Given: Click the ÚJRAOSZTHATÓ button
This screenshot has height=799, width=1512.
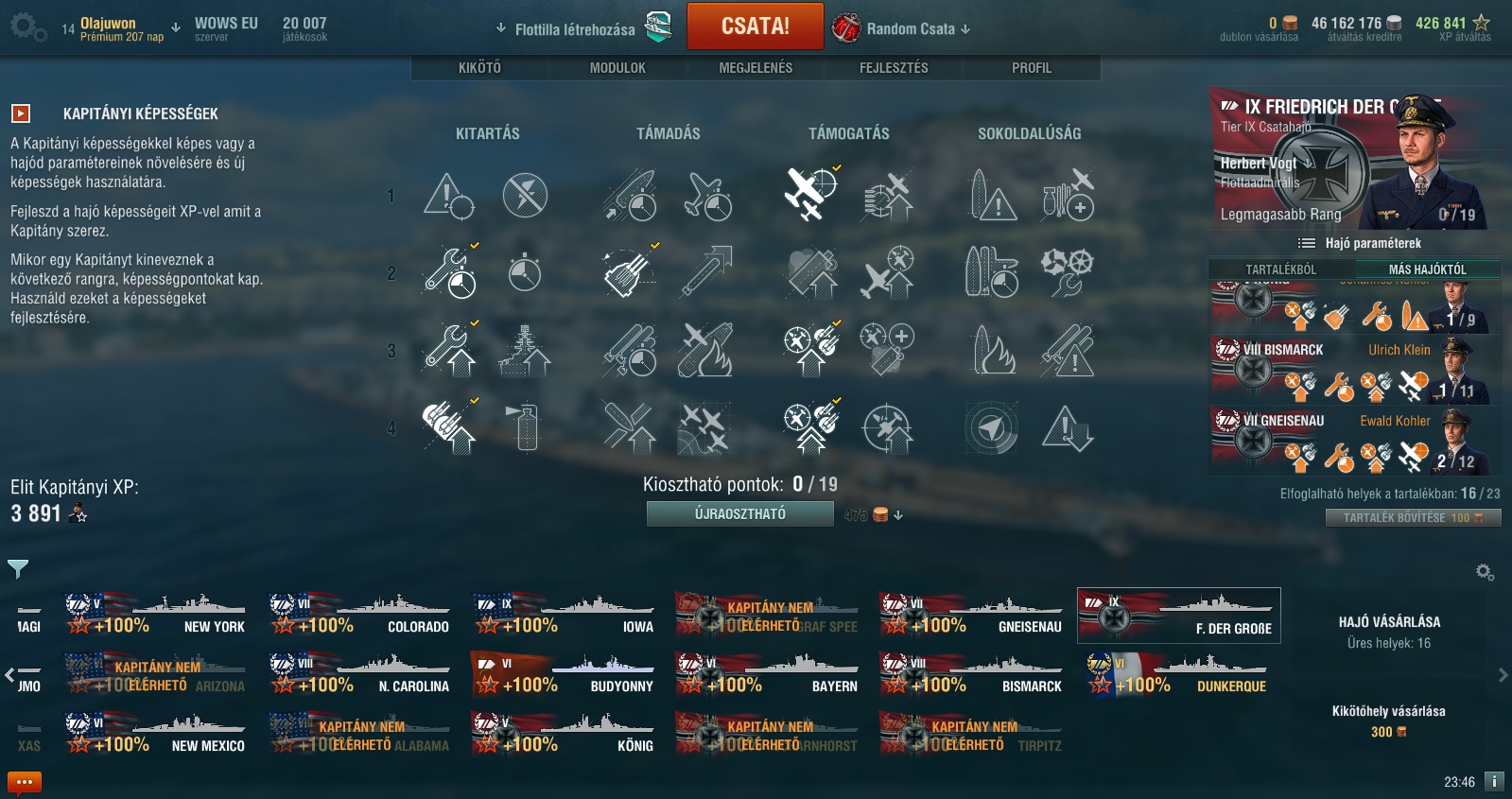Looking at the screenshot, I should (x=739, y=513).
